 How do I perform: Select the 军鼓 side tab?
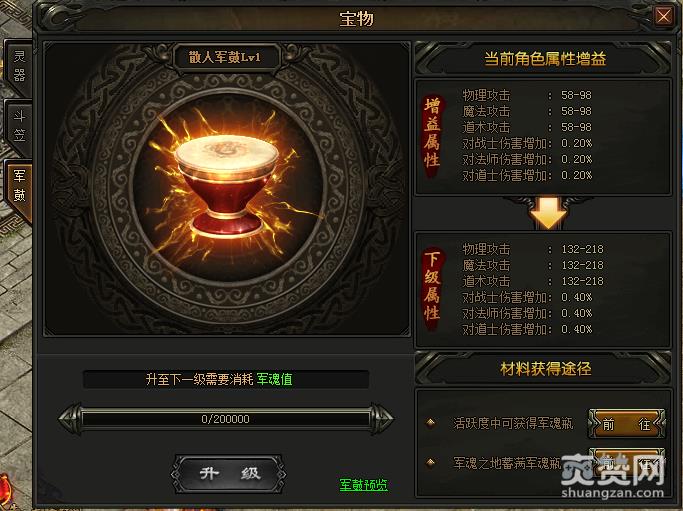coord(19,186)
